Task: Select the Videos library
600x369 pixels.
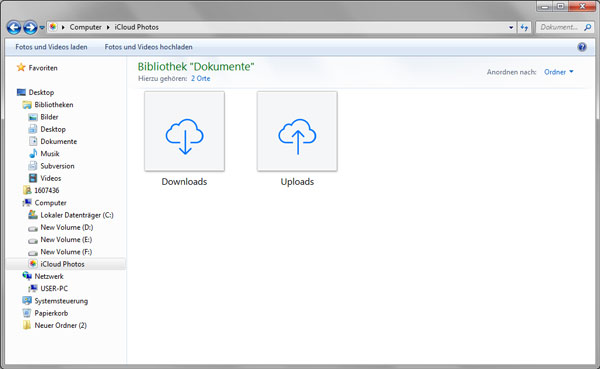Action: (51, 178)
